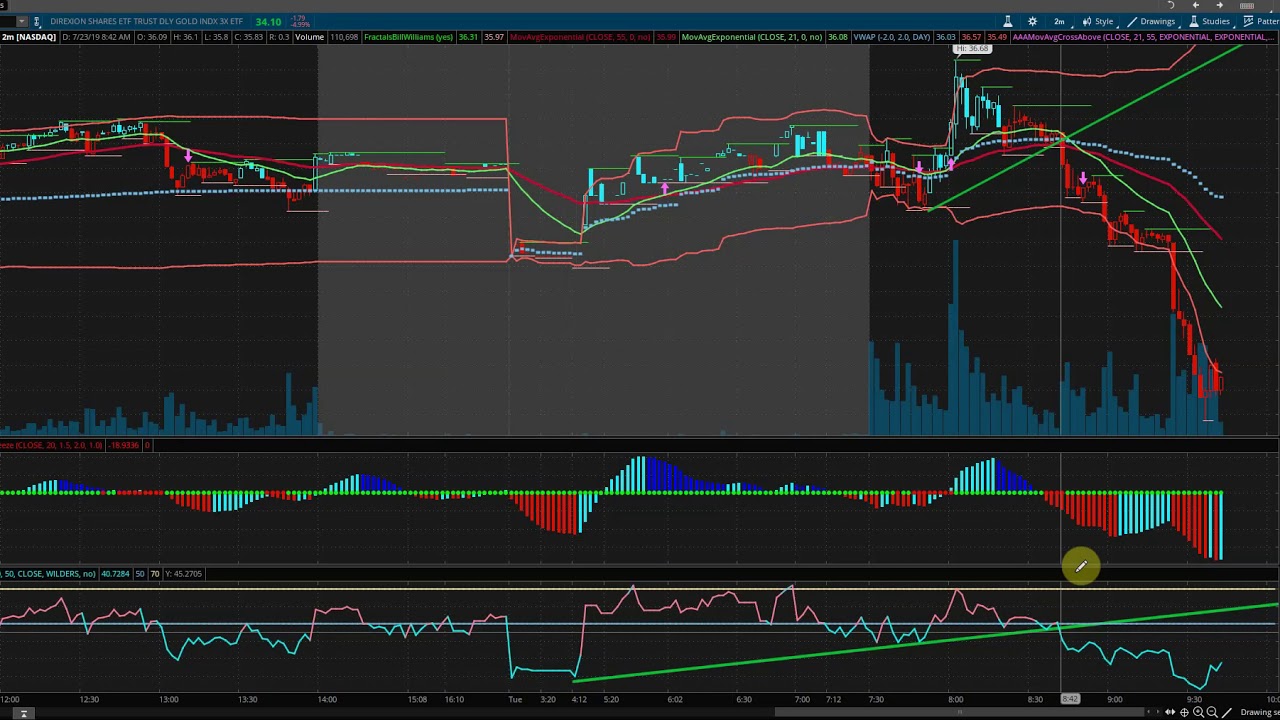Screen dimensions: 1280x720
Task: Click the crosshair pan icon at the bottom
Action: point(1184,712)
